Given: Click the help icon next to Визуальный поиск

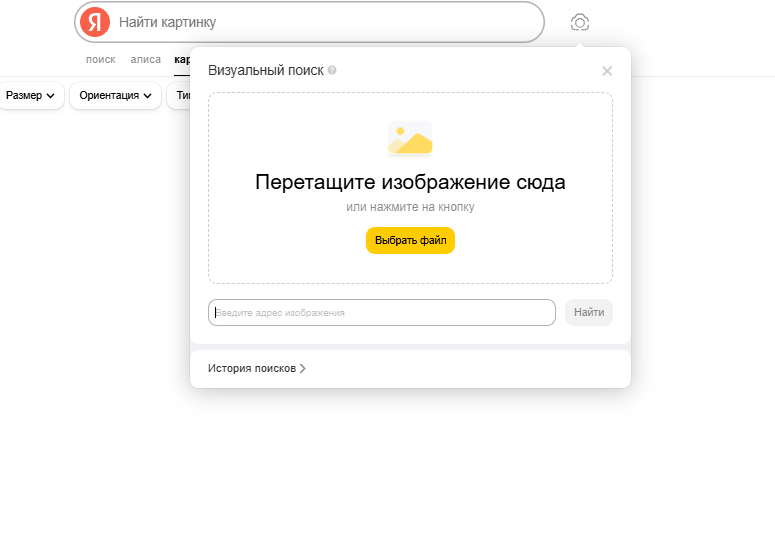Looking at the screenshot, I should click(x=332, y=70).
